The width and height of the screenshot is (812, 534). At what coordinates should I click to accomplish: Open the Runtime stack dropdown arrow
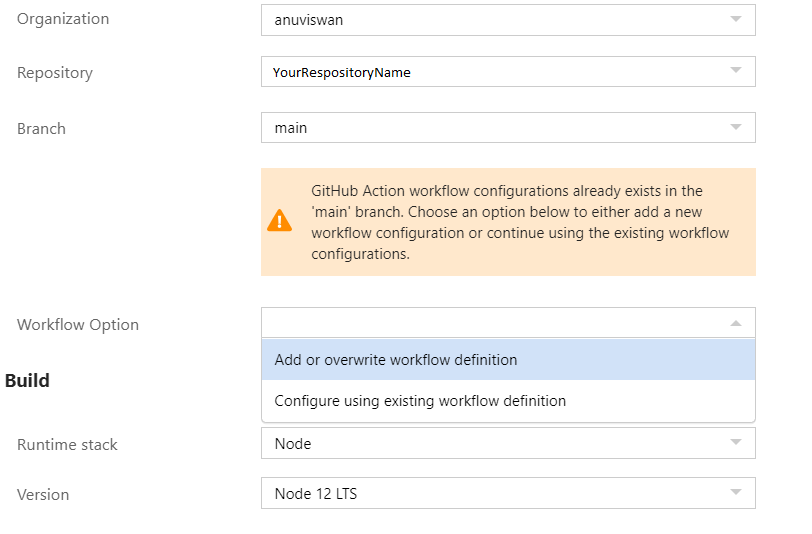click(x=736, y=442)
